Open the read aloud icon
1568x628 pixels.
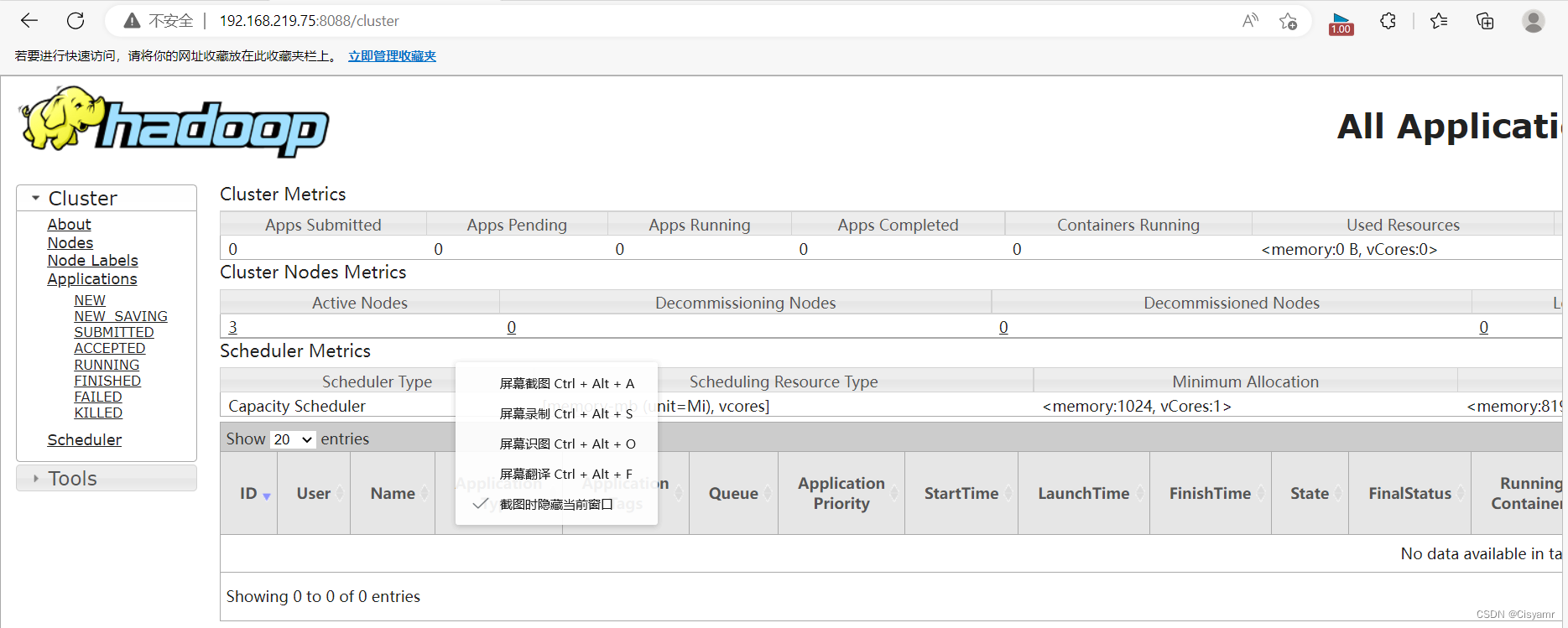point(1250,21)
